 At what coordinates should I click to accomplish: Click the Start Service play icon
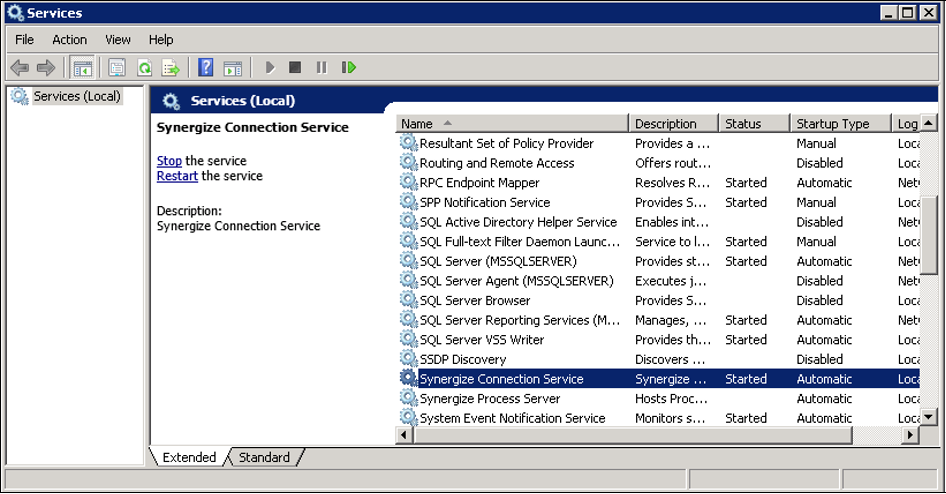[x=270, y=68]
